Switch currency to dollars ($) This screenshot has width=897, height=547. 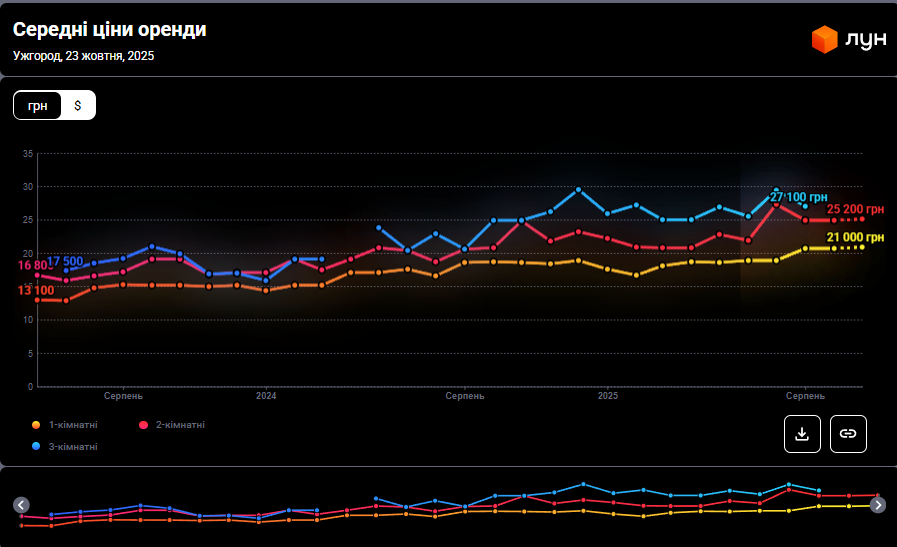(78, 105)
